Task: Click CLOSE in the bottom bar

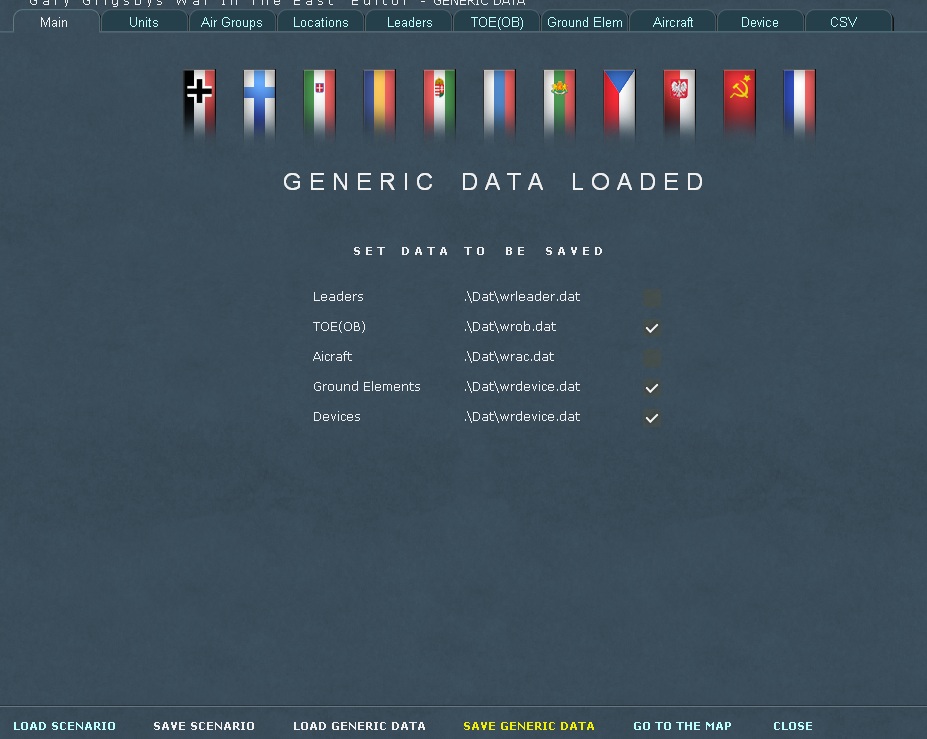Action: (793, 726)
